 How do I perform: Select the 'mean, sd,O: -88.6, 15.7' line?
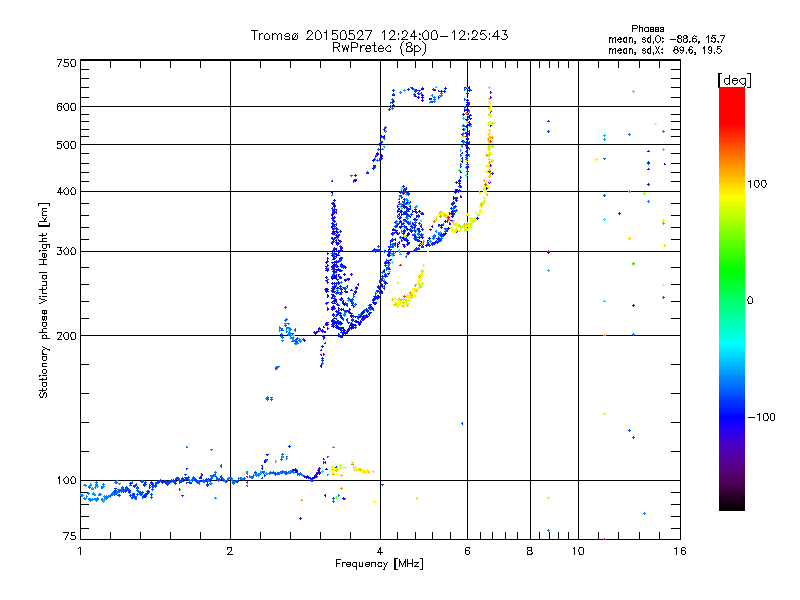pyautogui.click(x=666, y=39)
